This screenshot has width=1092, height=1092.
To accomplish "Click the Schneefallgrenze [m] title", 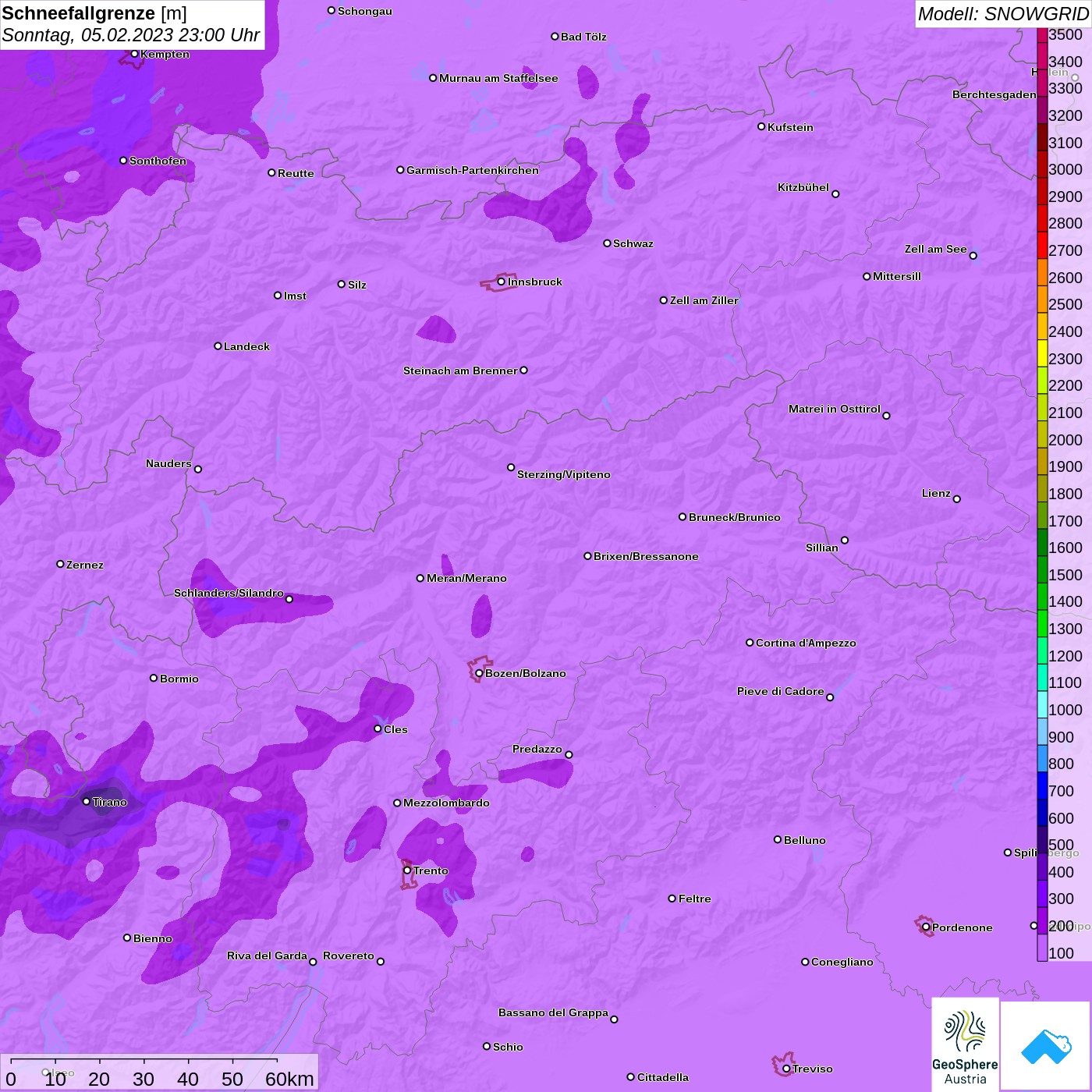I will 94,13.
